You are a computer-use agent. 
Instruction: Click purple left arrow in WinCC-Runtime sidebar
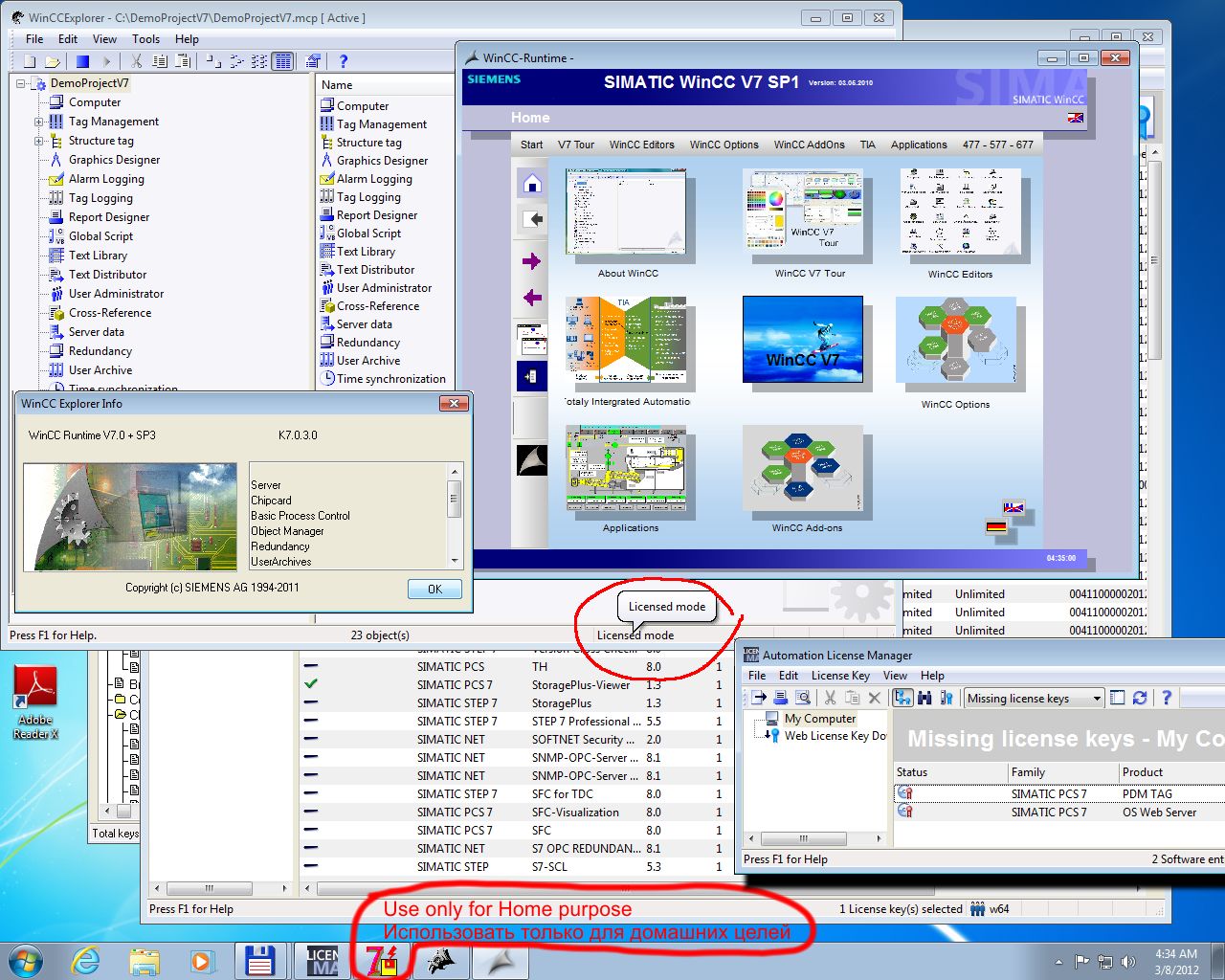(x=532, y=298)
